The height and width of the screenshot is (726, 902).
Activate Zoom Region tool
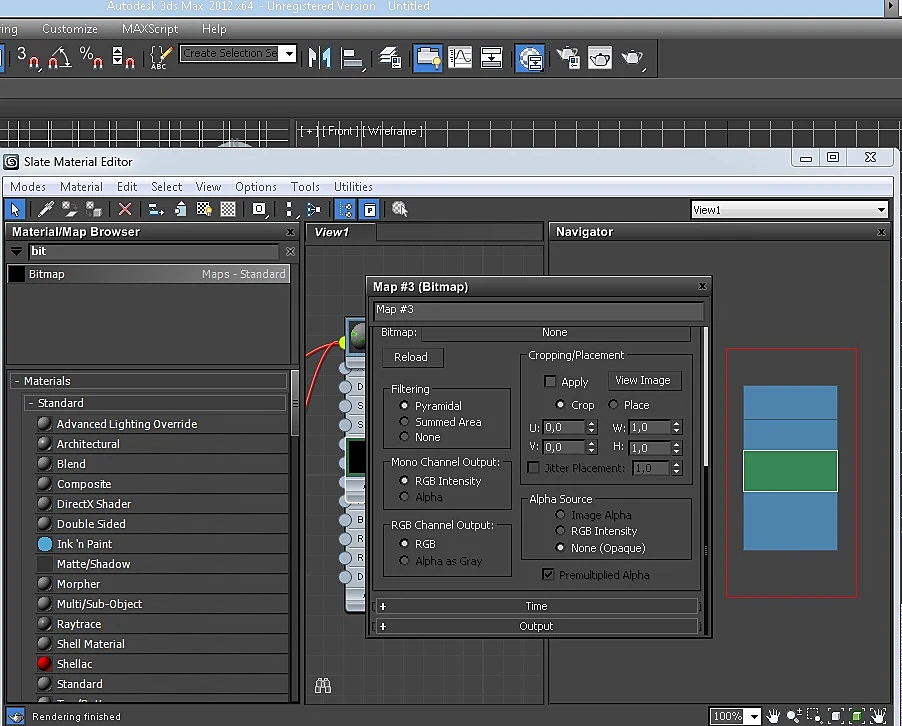coord(815,716)
